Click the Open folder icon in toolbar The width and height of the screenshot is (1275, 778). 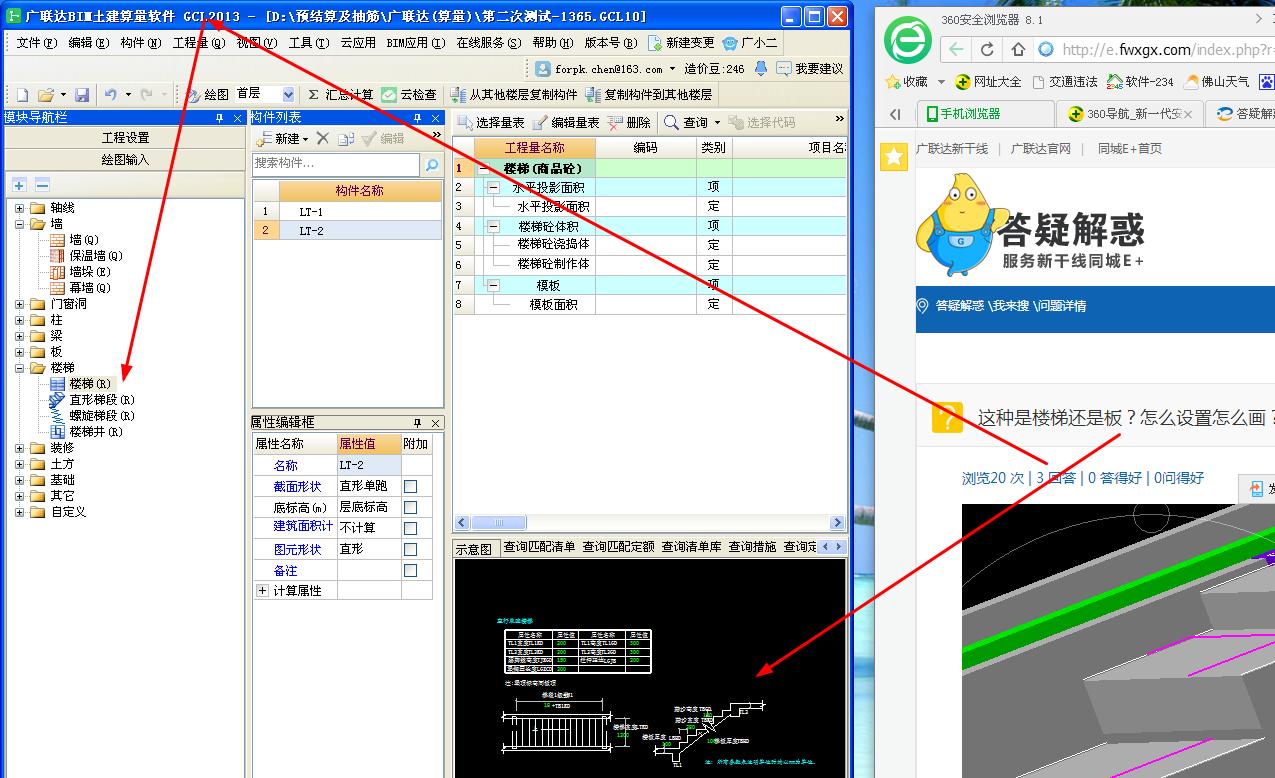pyautogui.click(x=46, y=94)
